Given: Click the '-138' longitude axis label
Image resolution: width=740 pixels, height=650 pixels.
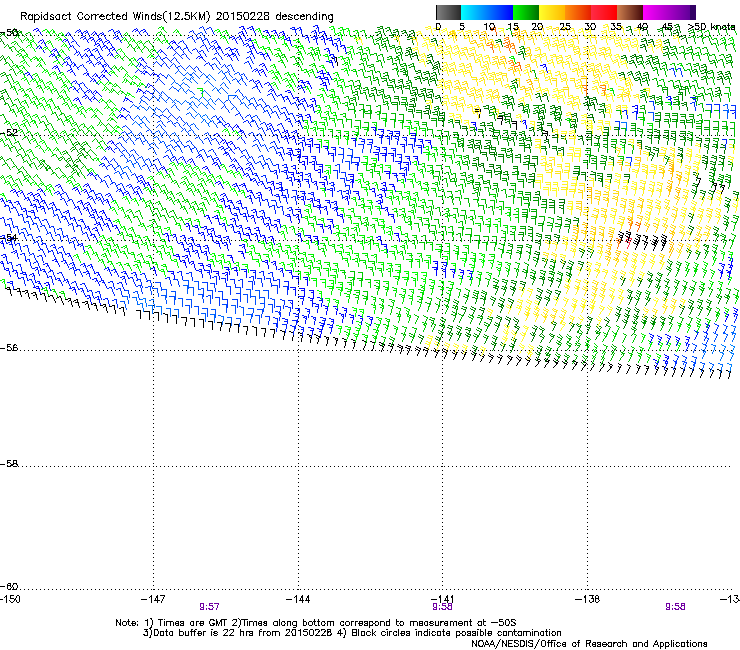Looking at the screenshot, I should point(588,599).
